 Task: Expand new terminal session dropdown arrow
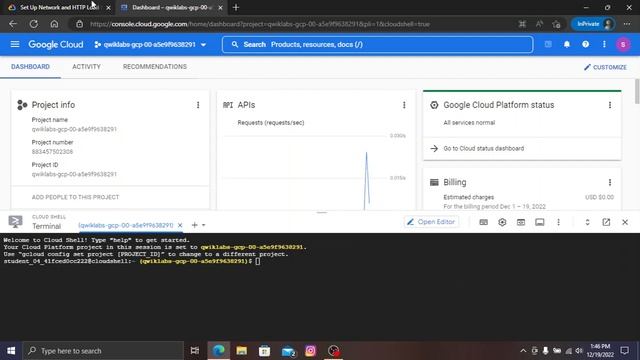(203, 225)
